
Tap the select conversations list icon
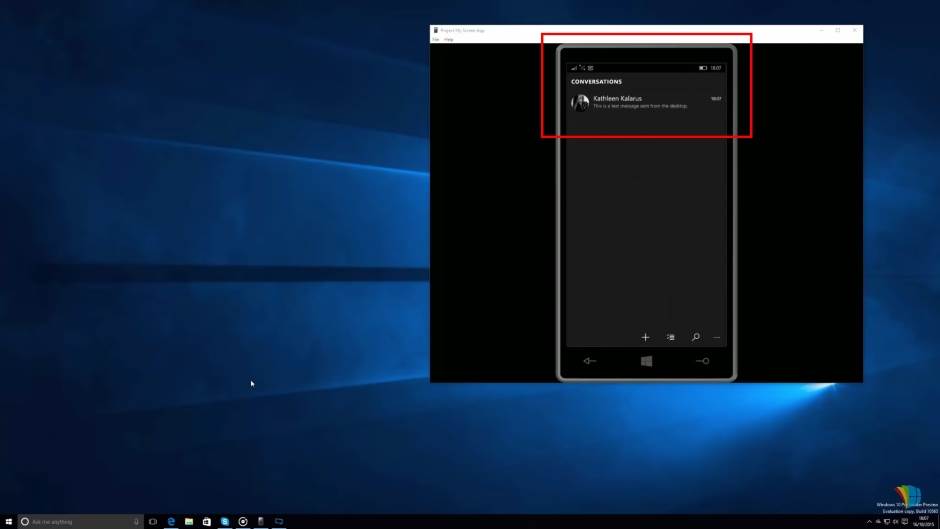click(671, 338)
